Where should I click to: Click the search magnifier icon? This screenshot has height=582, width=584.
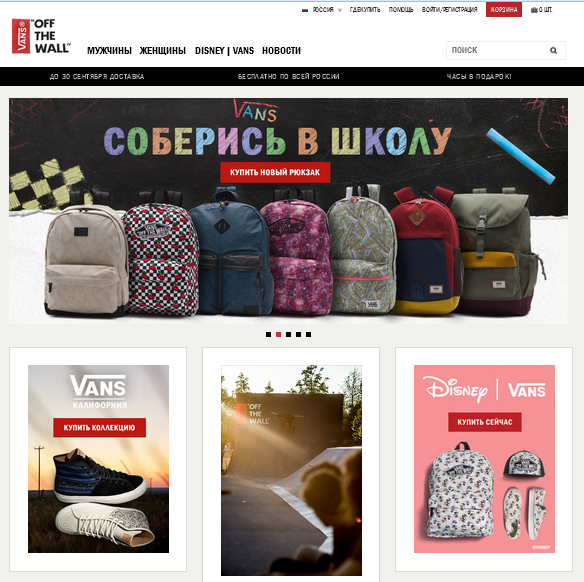pos(553,50)
